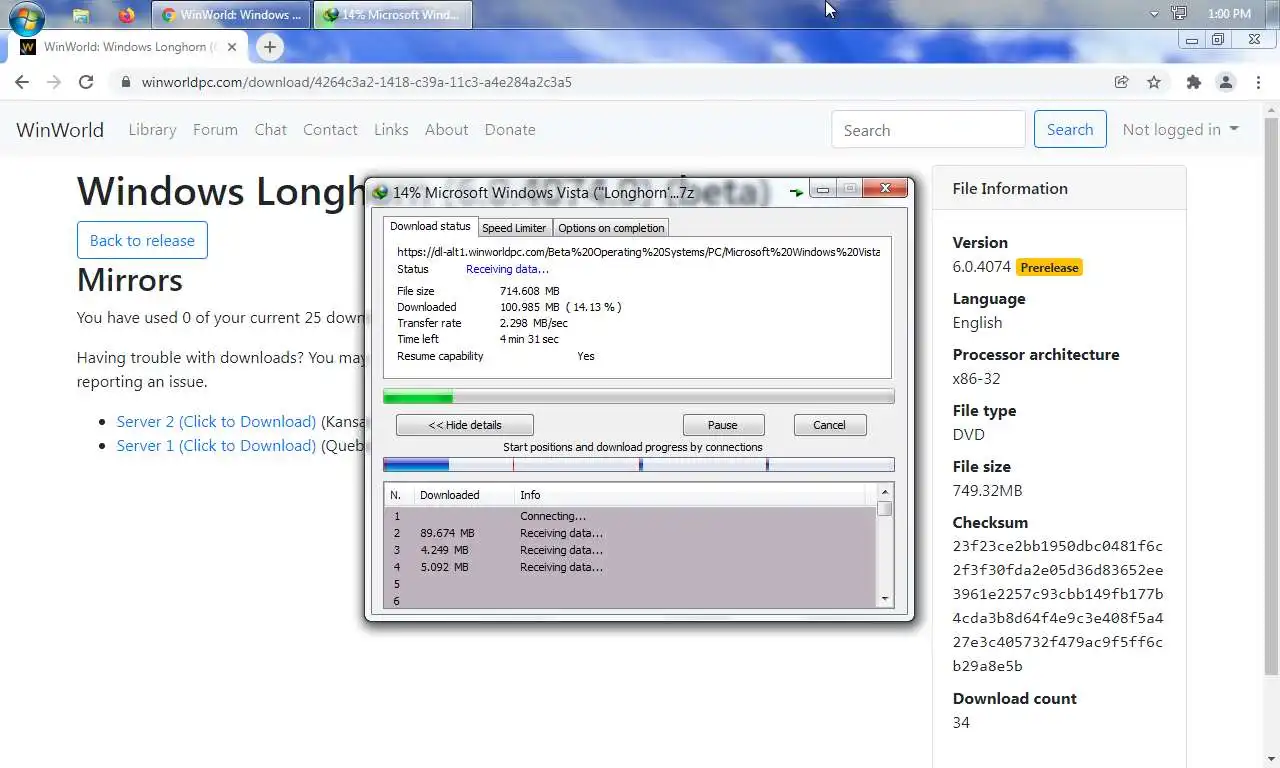Viewport: 1280px width, 768px height.
Task: Switch to Options on completion tab
Action: (x=611, y=228)
